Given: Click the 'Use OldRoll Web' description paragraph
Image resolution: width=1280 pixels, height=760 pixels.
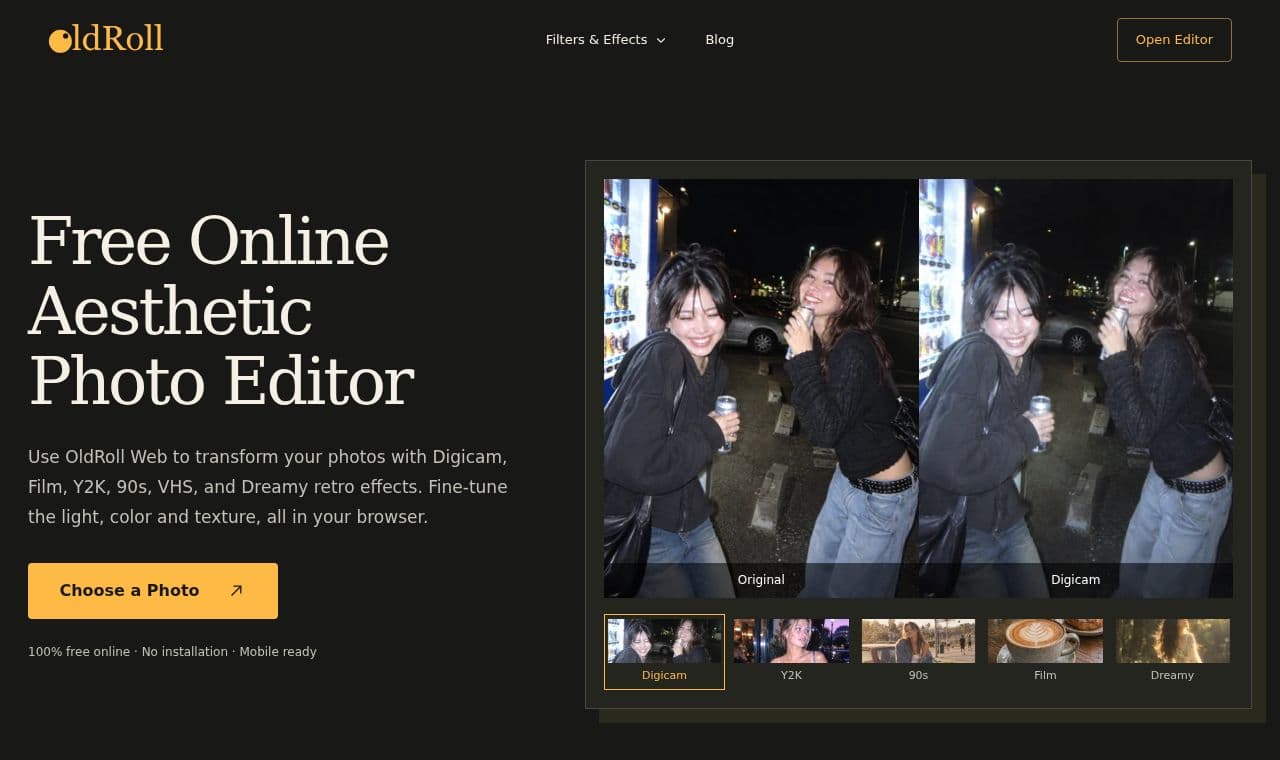Looking at the screenshot, I should (x=268, y=487).
